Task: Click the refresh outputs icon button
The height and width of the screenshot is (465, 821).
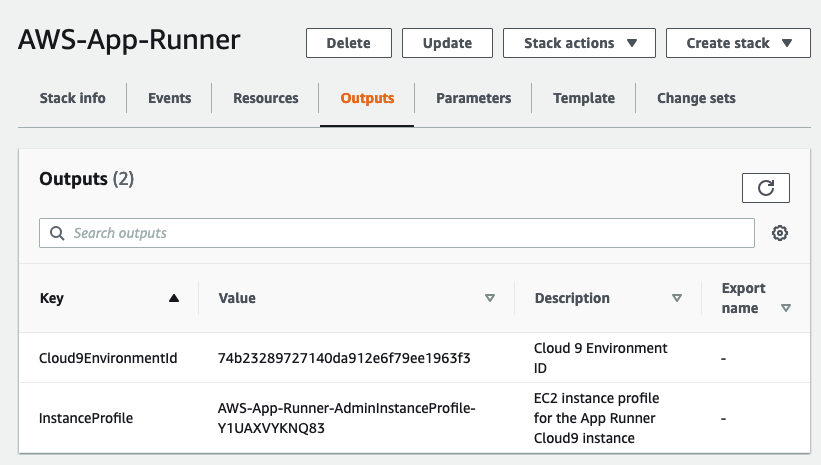Action: (x=765, y=188)
